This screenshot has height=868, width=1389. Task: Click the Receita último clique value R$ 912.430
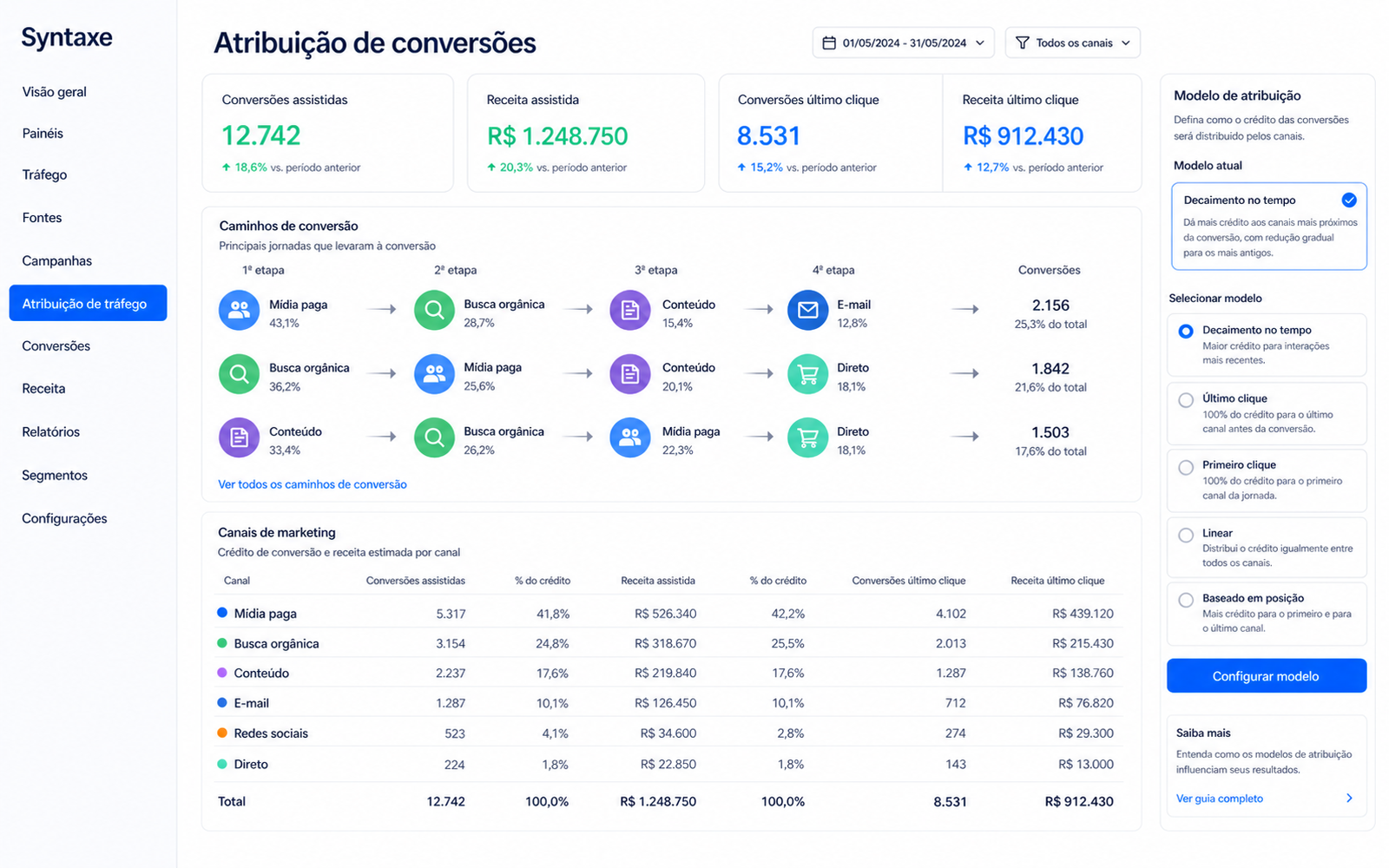pos(1024,136)
